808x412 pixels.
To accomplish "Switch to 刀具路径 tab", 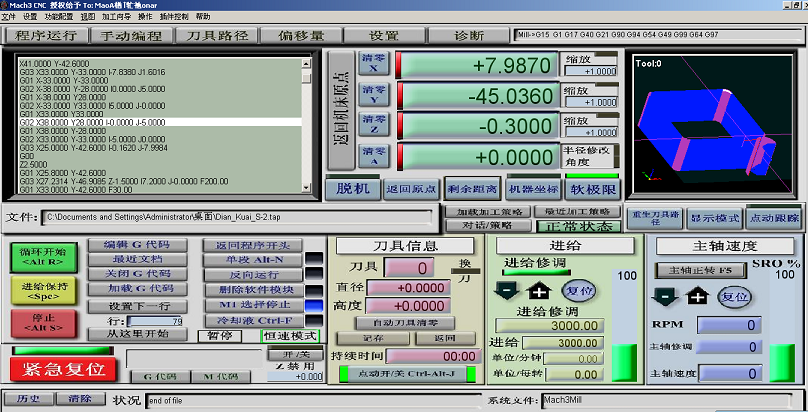I will (x=216, y=36).
